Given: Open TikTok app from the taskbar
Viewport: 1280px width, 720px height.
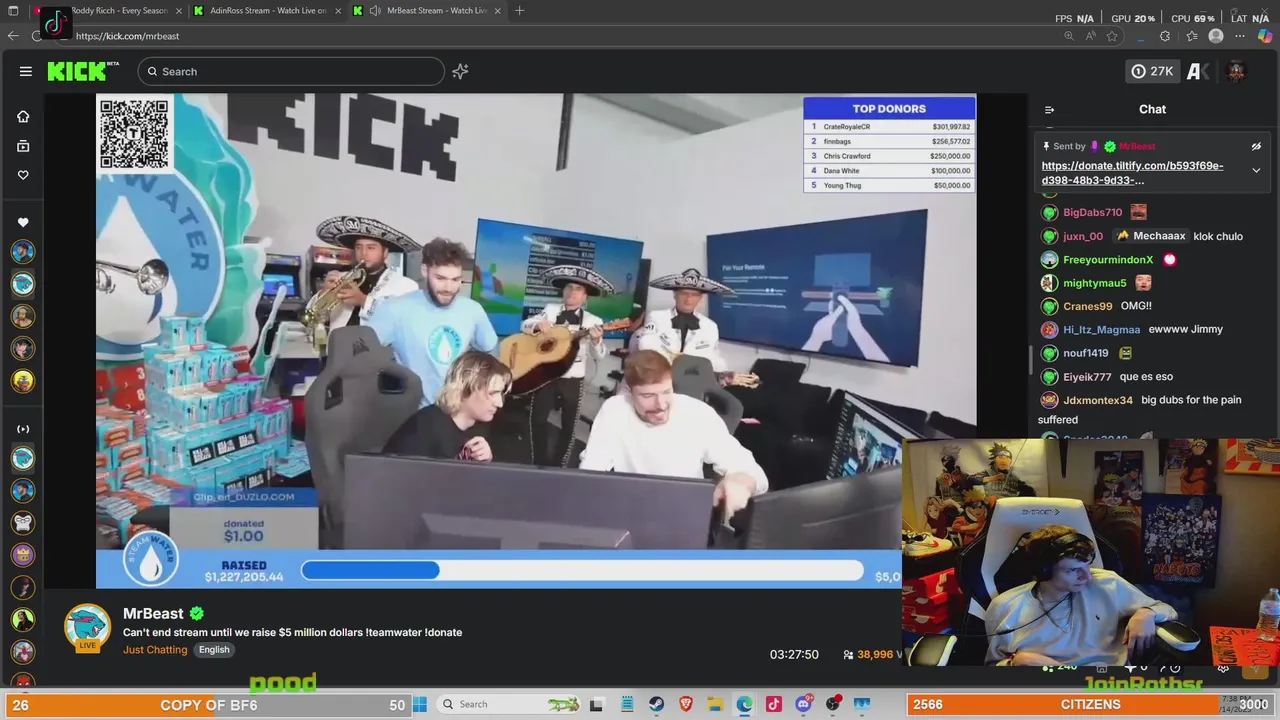Looking at the screenshot, I should click(x=774, y=704).
